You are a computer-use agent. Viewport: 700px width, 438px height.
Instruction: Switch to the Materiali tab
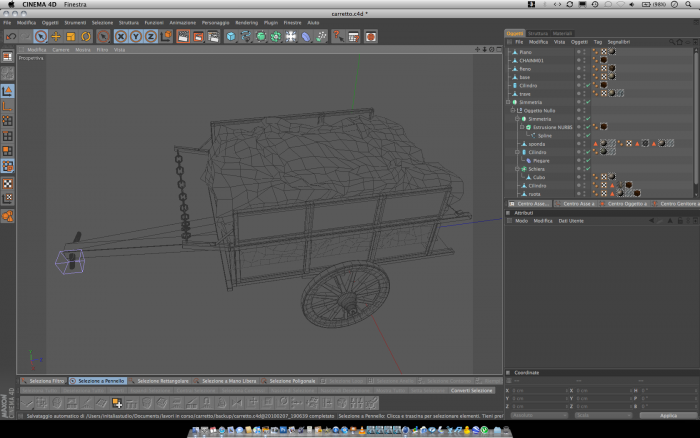562,33
